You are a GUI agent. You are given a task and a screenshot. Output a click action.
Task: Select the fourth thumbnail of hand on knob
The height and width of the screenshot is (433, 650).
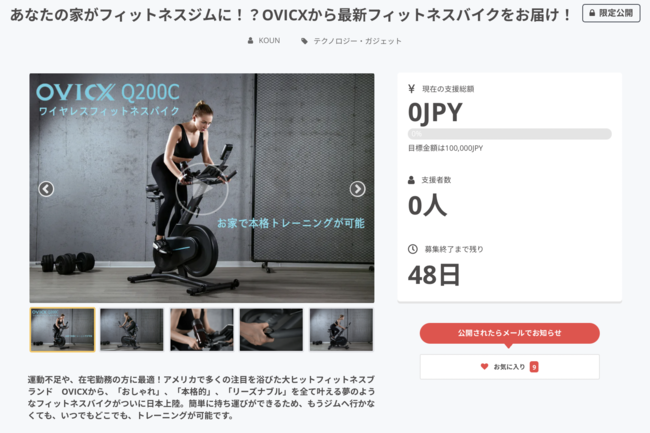[271, 330]
